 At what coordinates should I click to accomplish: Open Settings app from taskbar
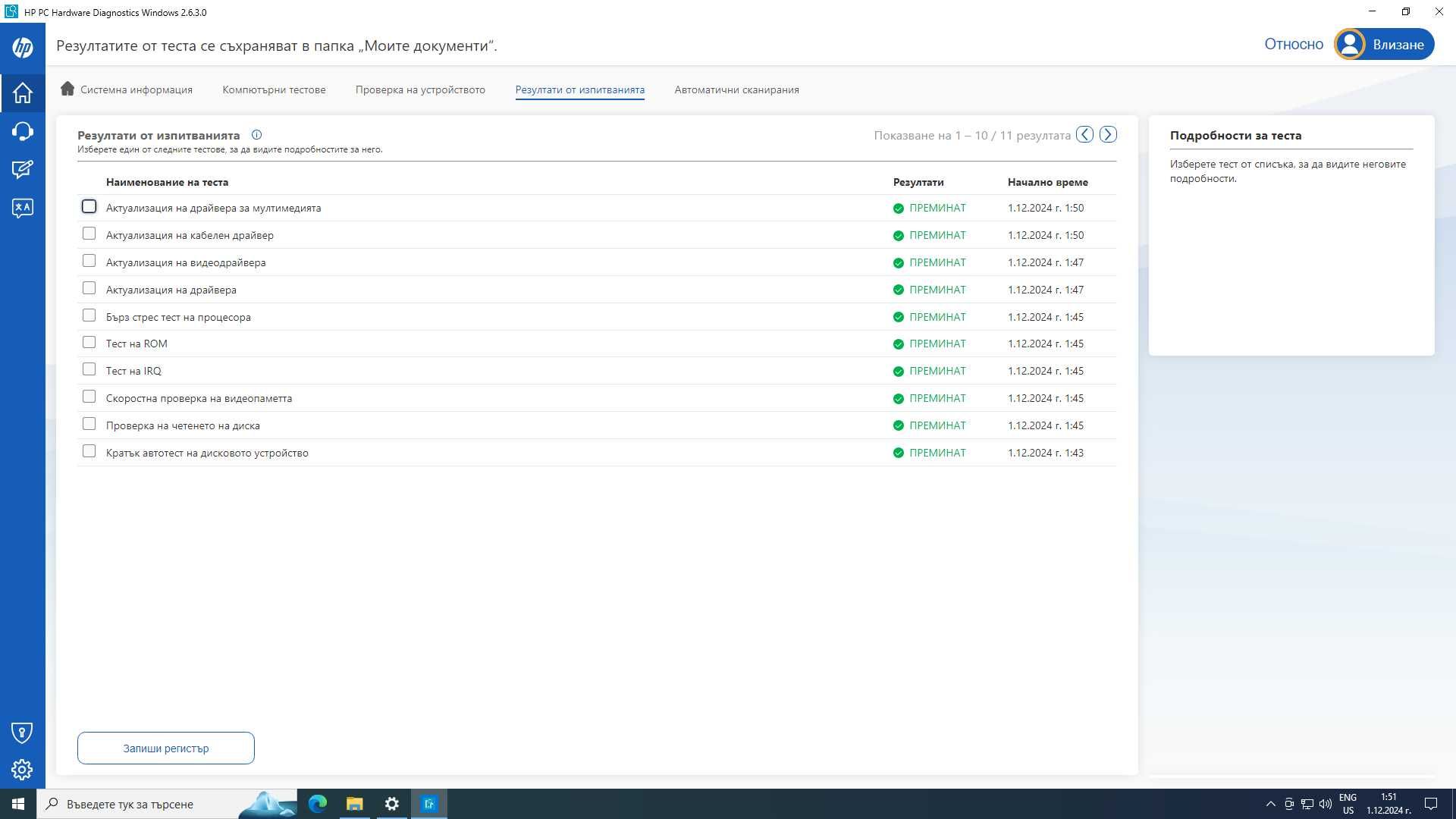click(x=391, y=804)
